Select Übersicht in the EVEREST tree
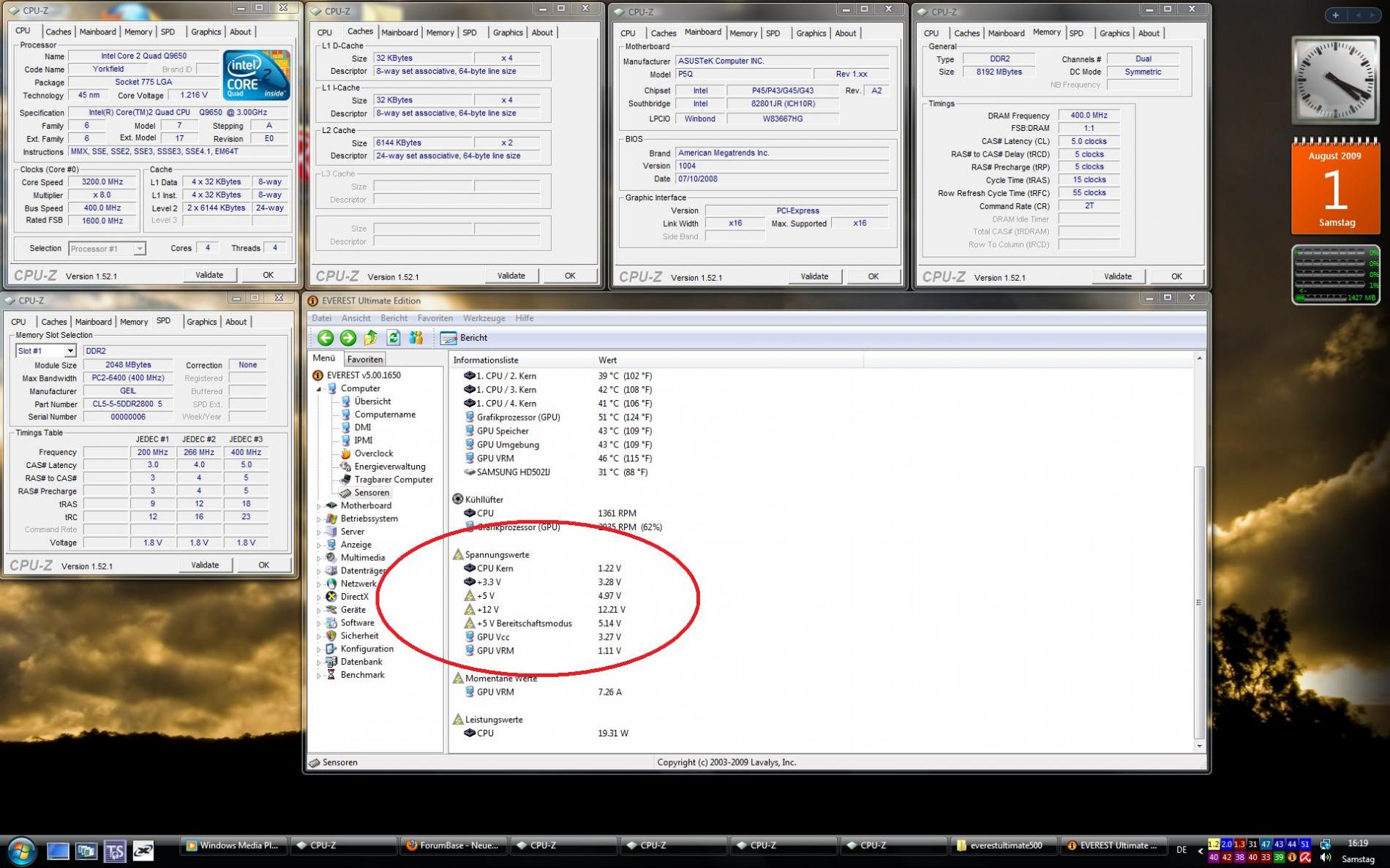Screen dimensions: 1390x868 (372, 401)
